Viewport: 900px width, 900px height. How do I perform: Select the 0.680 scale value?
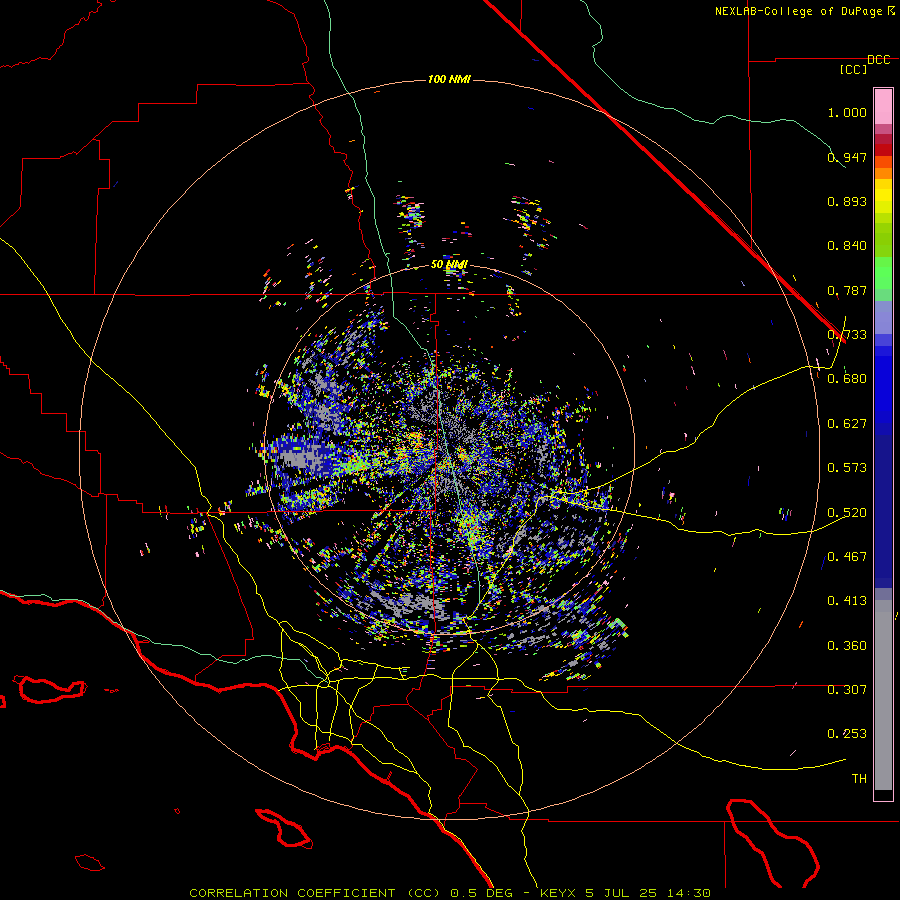pyautogui.click(x=847, y=379)
